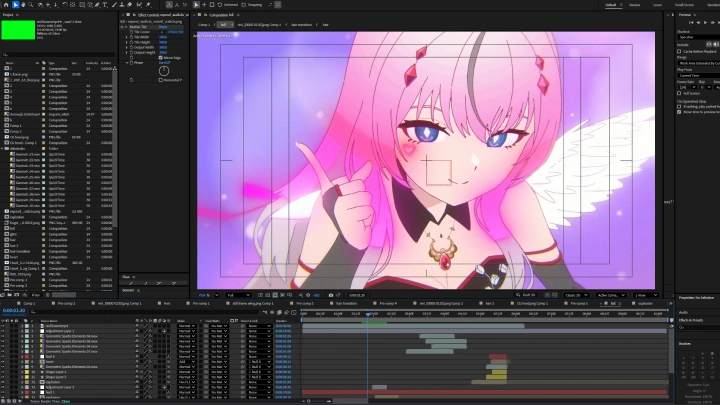Select the explosion layer in timeline
Screen dimensions: 720x405
click(52, 382)
